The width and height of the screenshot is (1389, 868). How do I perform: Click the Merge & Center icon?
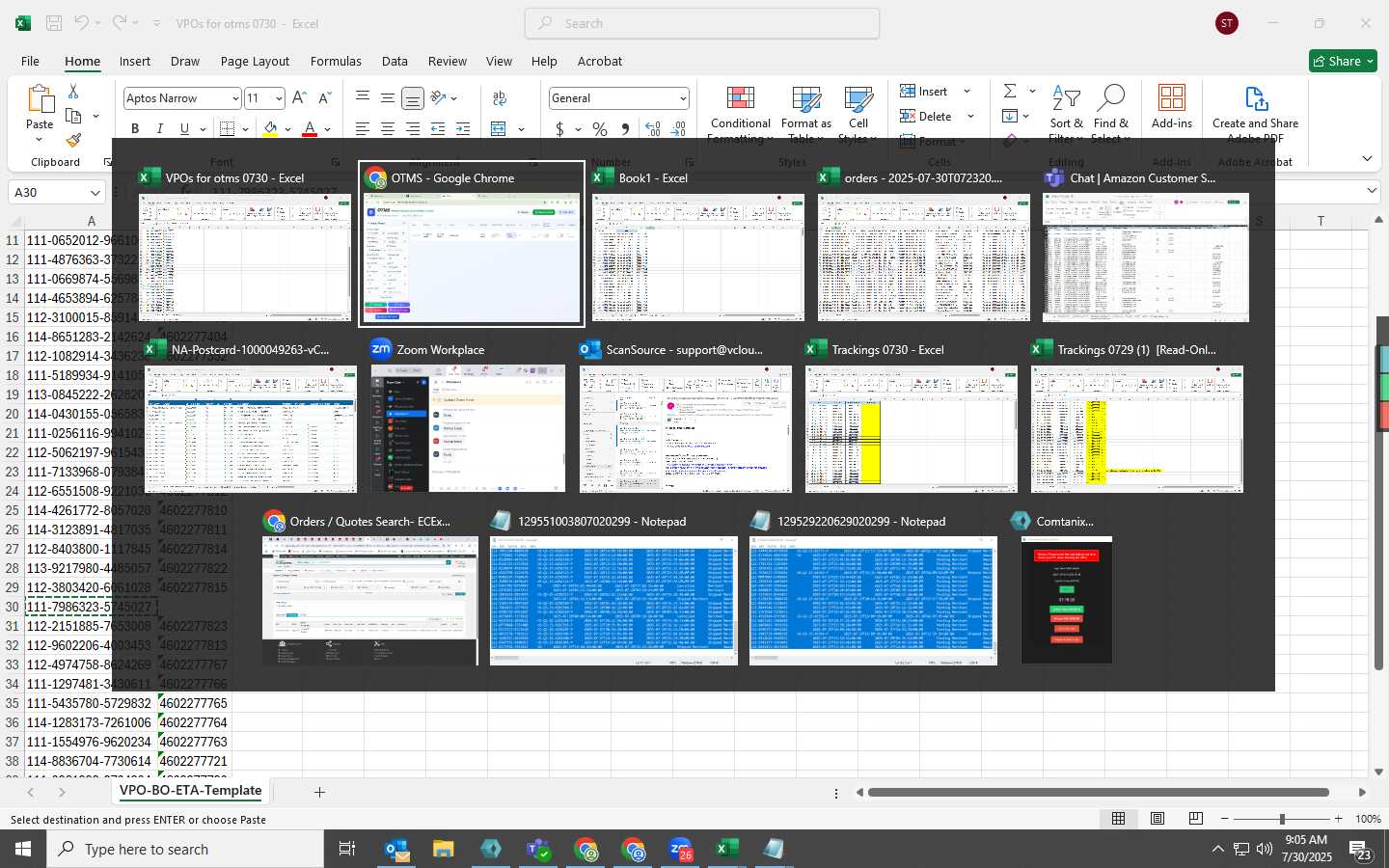tap(499, 128)
